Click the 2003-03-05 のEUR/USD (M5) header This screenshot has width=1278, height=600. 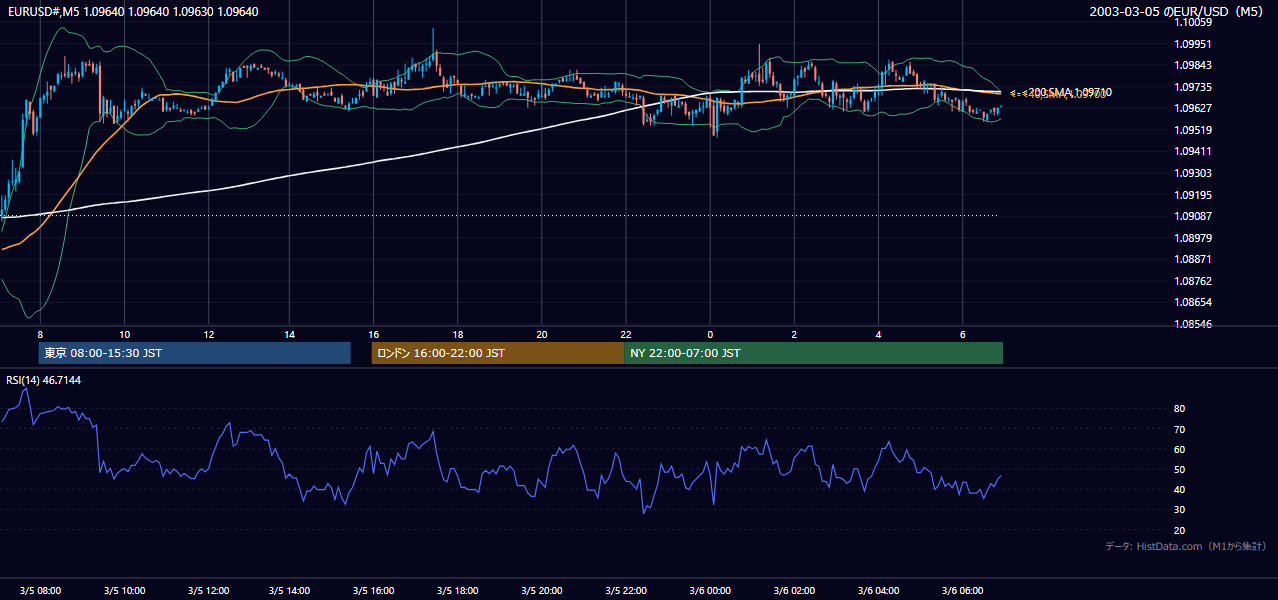pyautogui.click(x=1178, y=12)
